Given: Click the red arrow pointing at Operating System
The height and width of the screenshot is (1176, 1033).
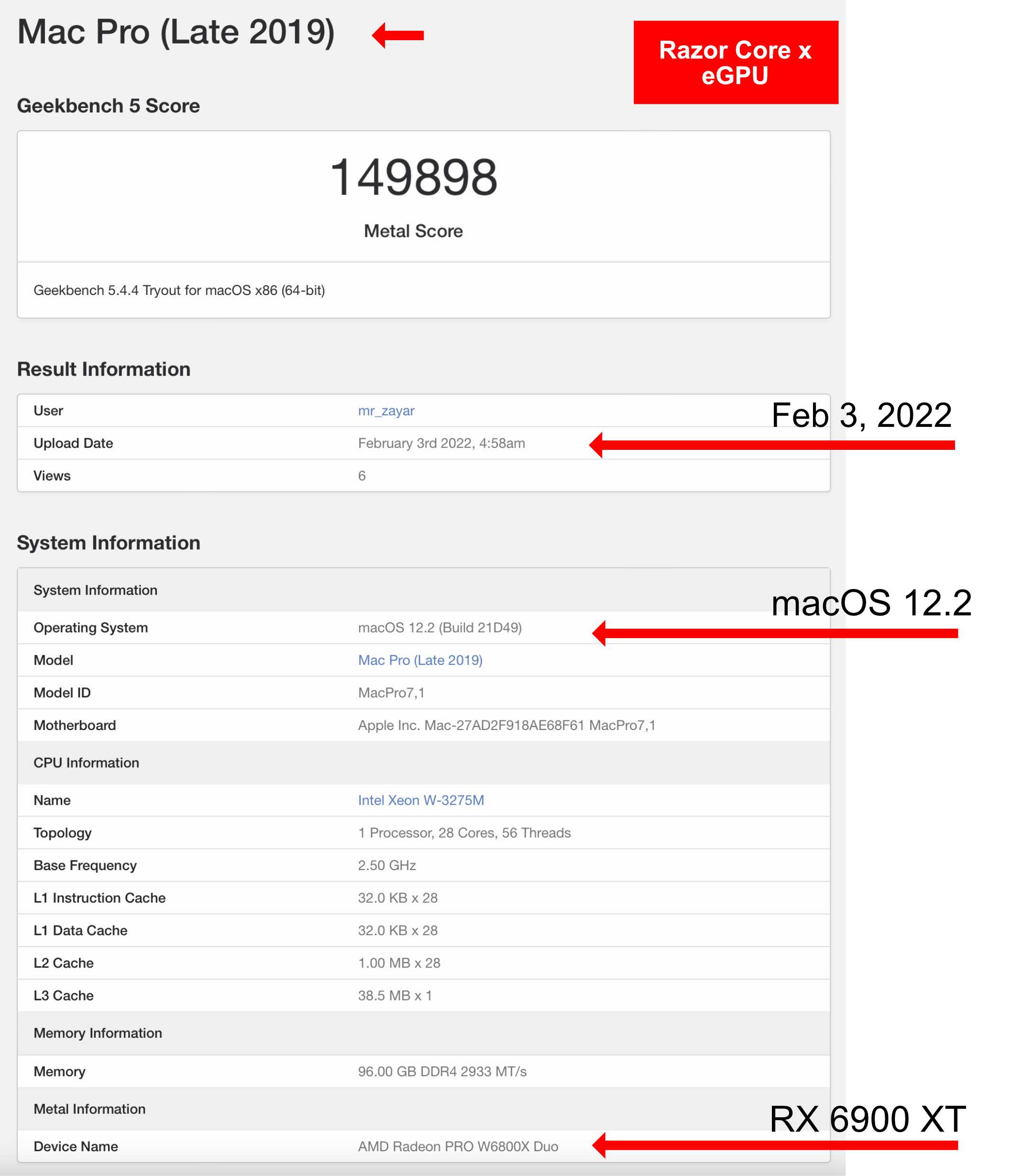Looking at the screenshot, I should (774, 633).
